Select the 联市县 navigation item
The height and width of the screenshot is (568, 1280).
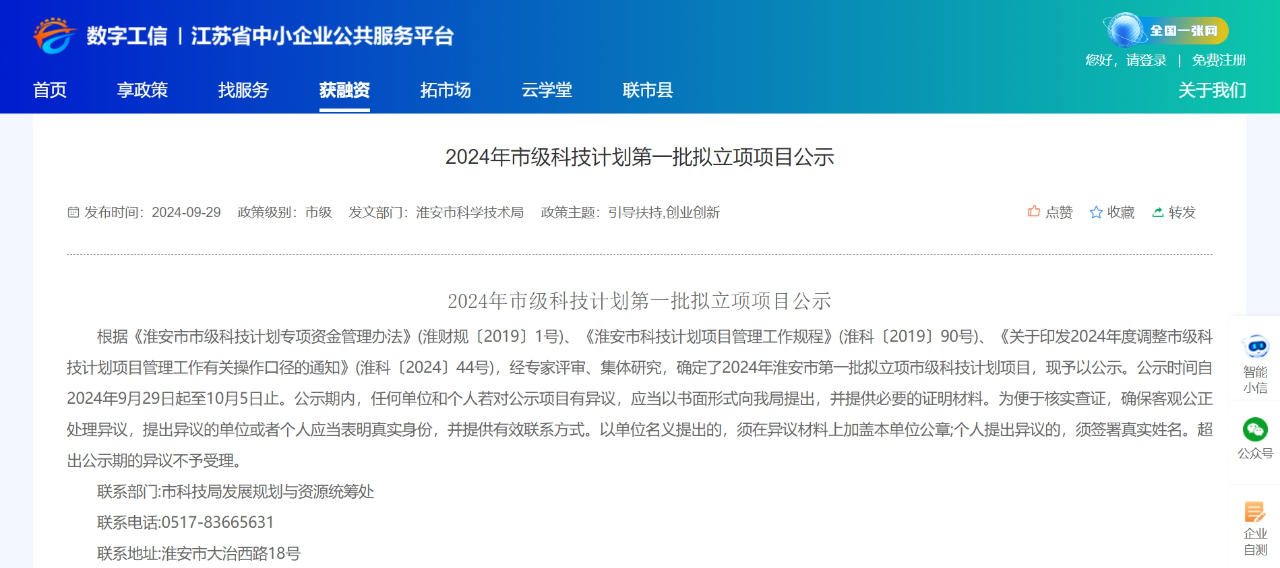pyautogui.click(x=647, y=90)
